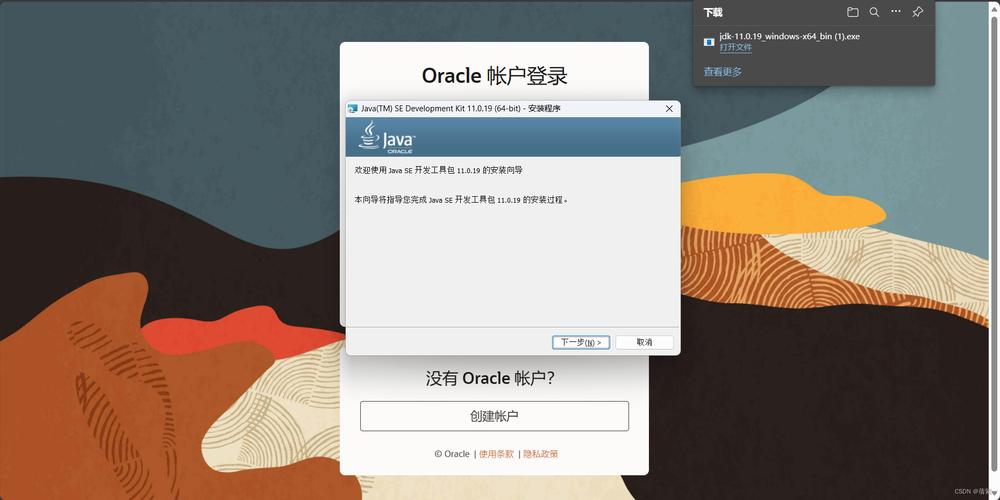Click the installer title bar Java icon
The image size is (1000, 500).
coord(353,109)
